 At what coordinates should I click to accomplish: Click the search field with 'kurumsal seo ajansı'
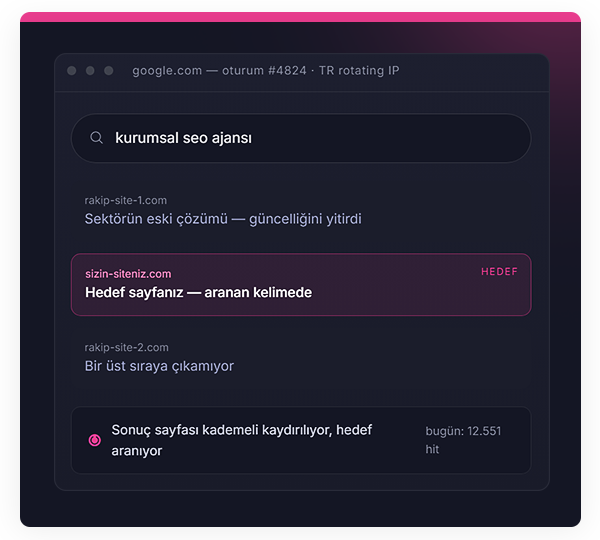301,138
